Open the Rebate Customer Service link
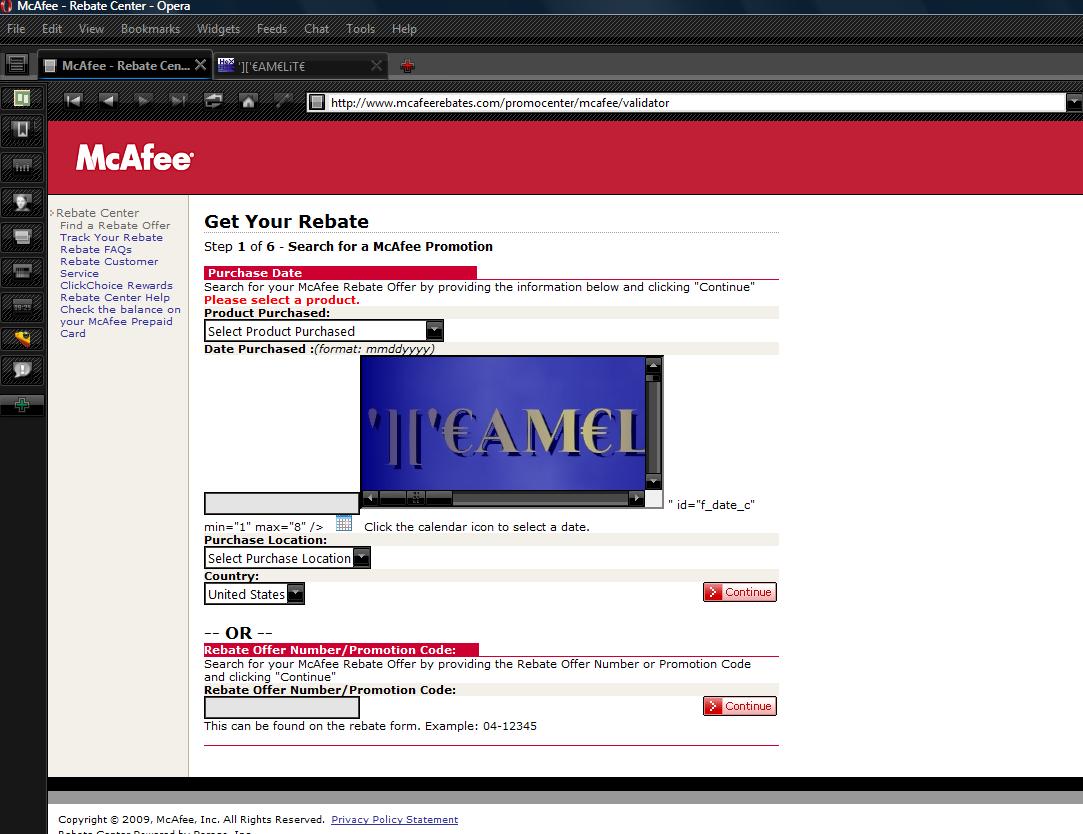This screenshot has width=1083, height=834. click(109, 267)
